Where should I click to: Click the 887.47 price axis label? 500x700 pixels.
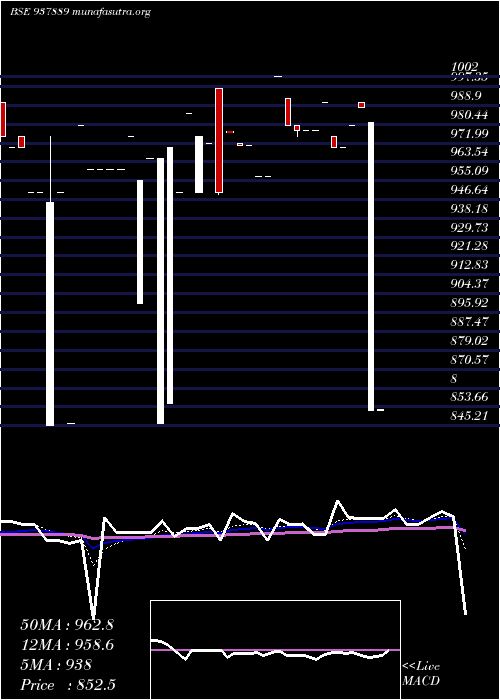click(469, 322)
